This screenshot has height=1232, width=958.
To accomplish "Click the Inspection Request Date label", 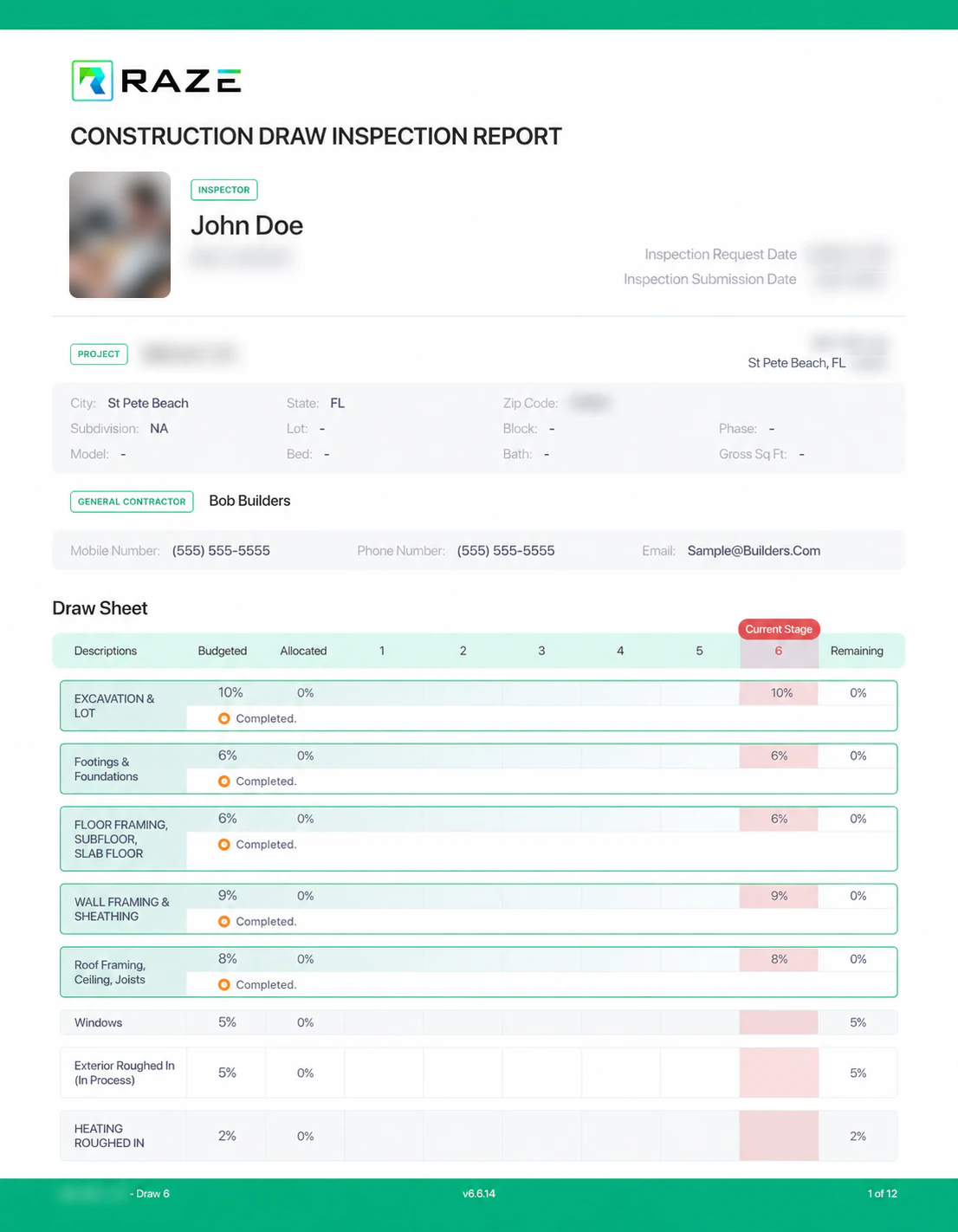I will [721, 255].
